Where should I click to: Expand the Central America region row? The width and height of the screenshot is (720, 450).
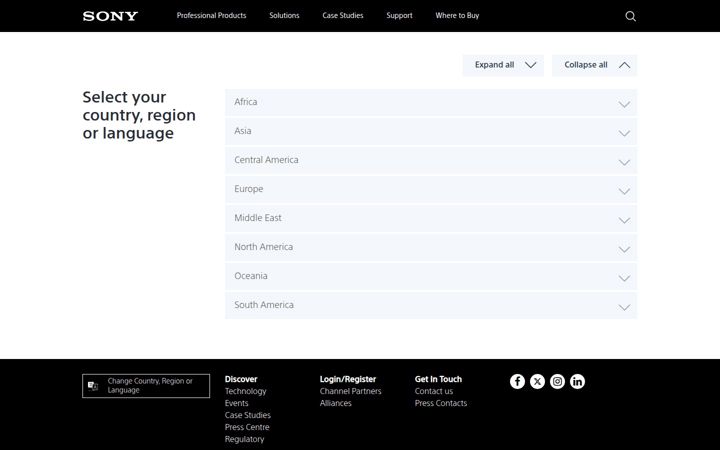(431, 160)
